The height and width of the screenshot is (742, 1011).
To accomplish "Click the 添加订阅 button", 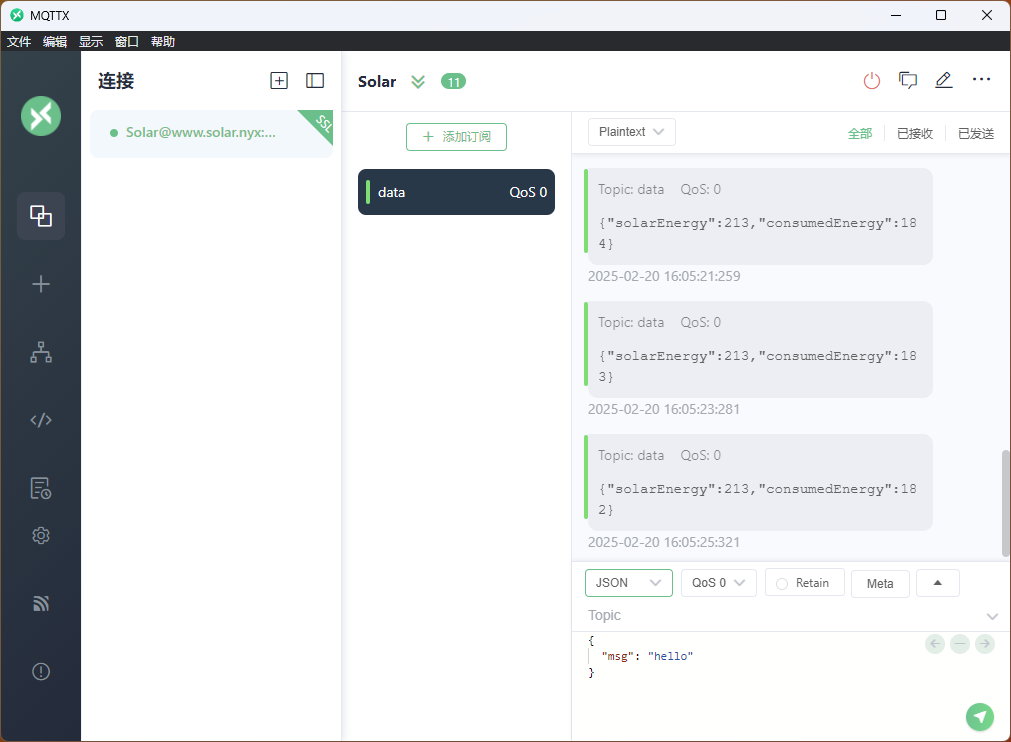I will [456, 137].
